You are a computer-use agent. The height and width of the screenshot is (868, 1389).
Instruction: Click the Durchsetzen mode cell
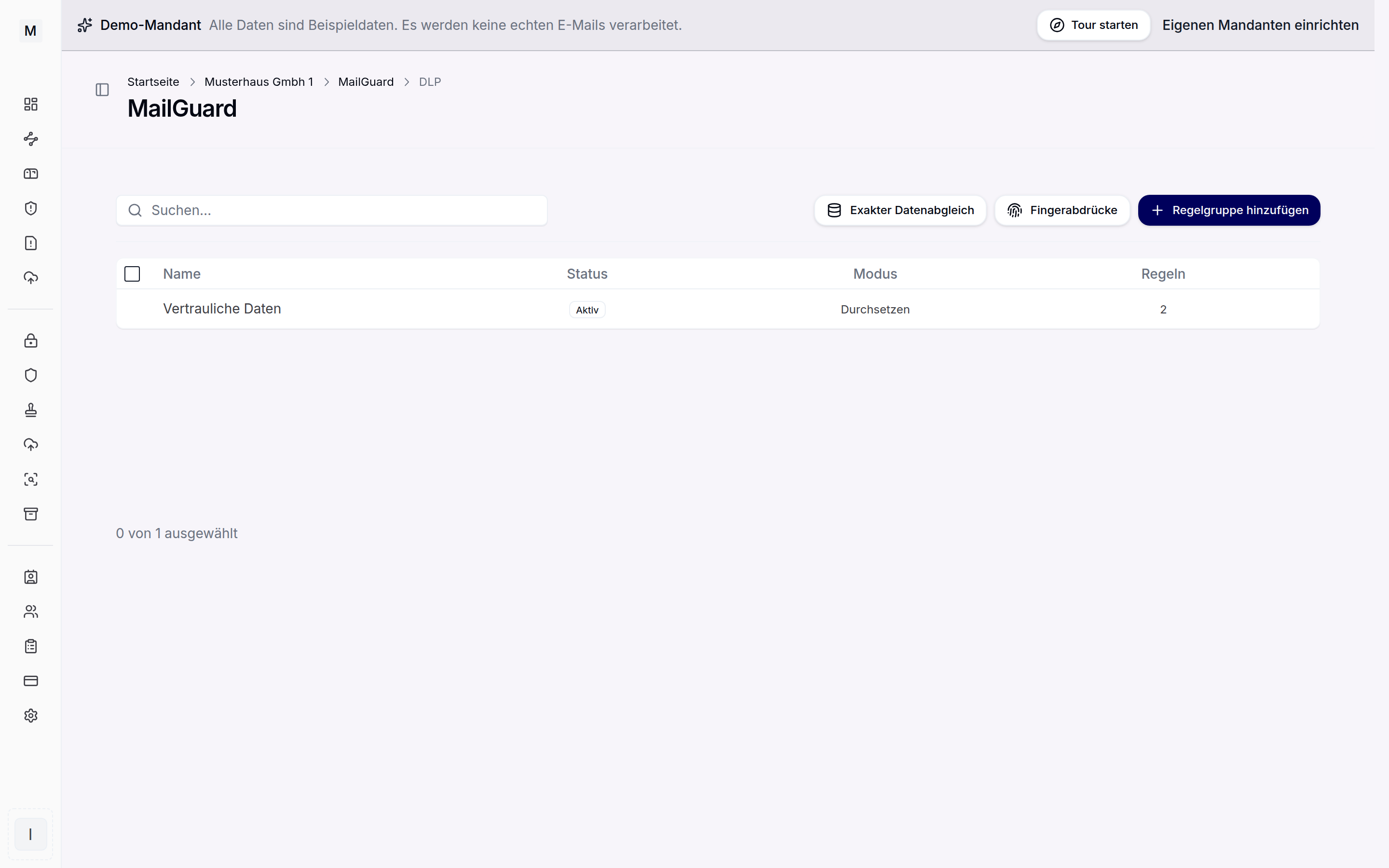(x=875, y=310)
